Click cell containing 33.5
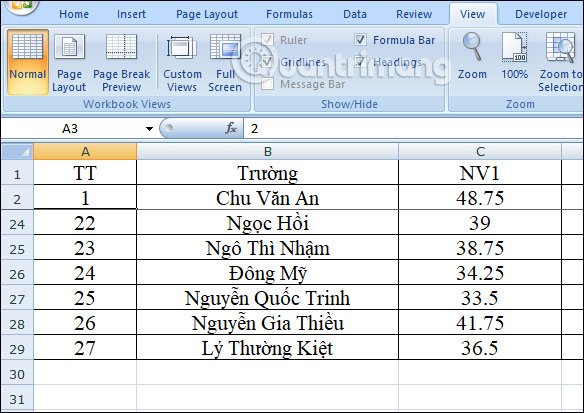Screen dimensions: 584x413 (480, 298)
